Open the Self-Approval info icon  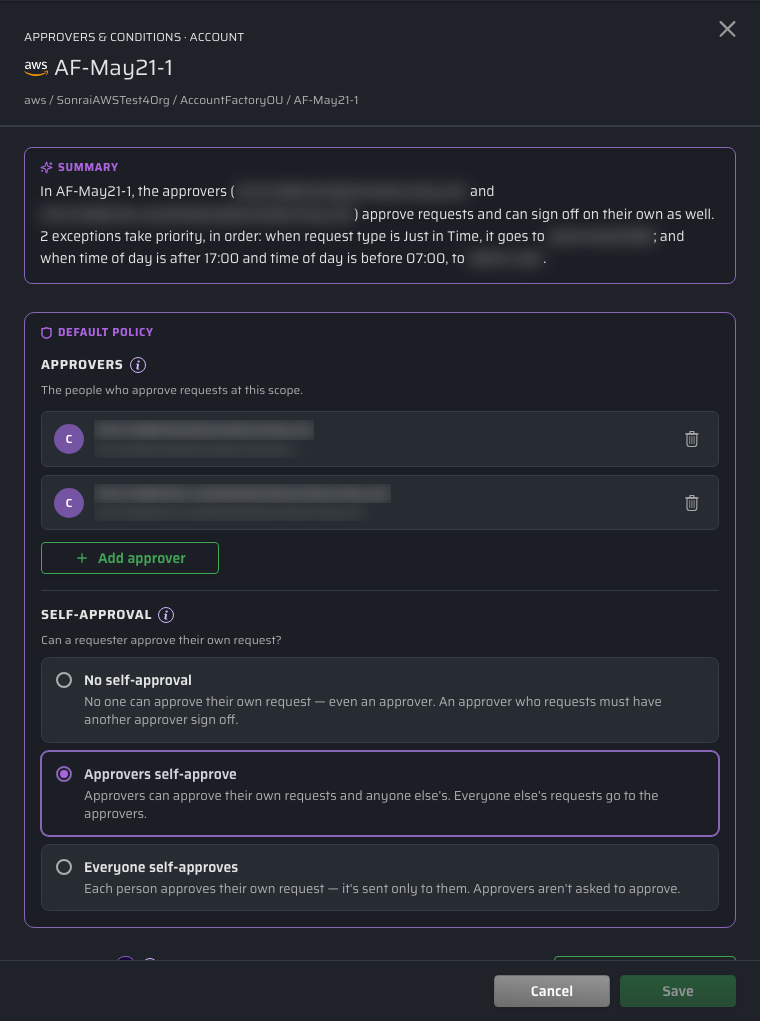point(166,615)
